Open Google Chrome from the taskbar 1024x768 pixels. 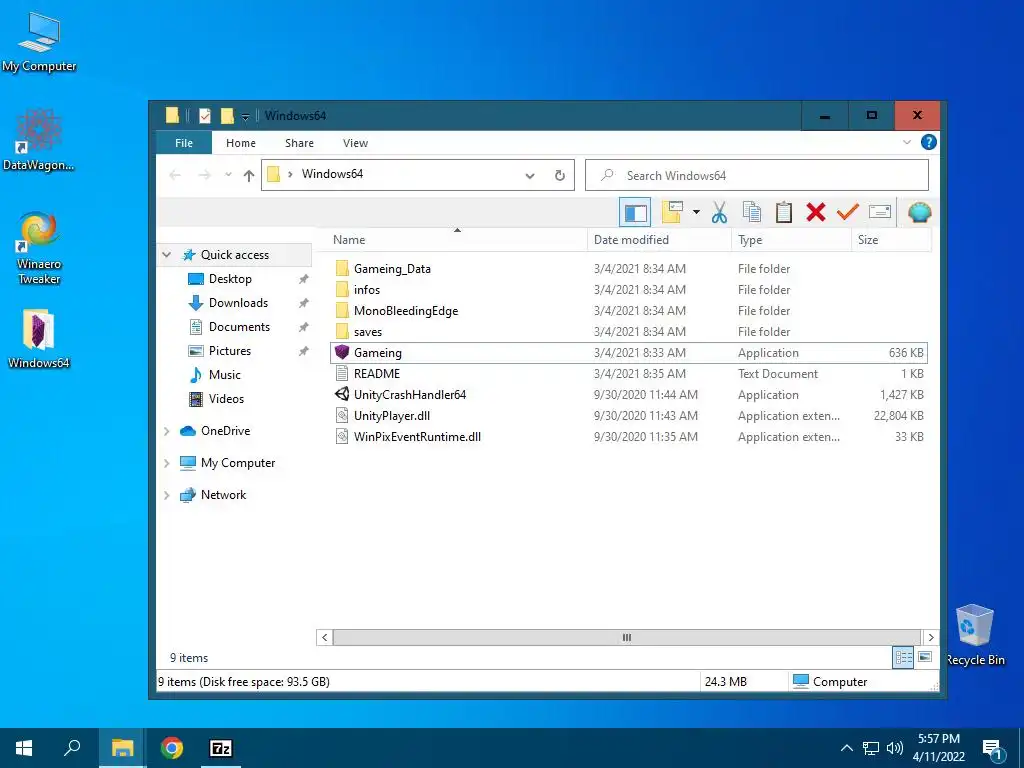pos(172,748)
